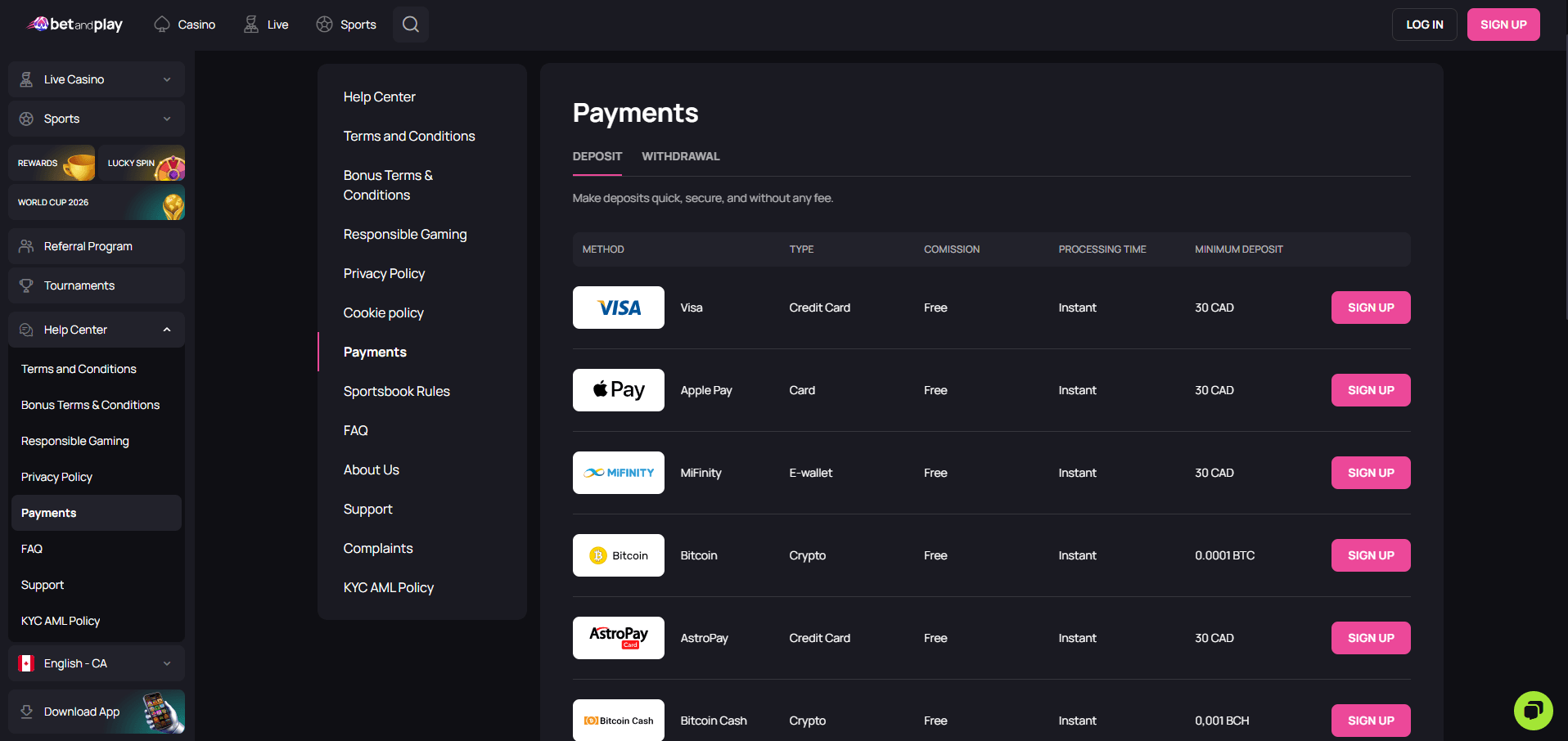Viewport: 1568px width, 741px height.
Task: Open the English - CA language dropdown
Action: 97,663
